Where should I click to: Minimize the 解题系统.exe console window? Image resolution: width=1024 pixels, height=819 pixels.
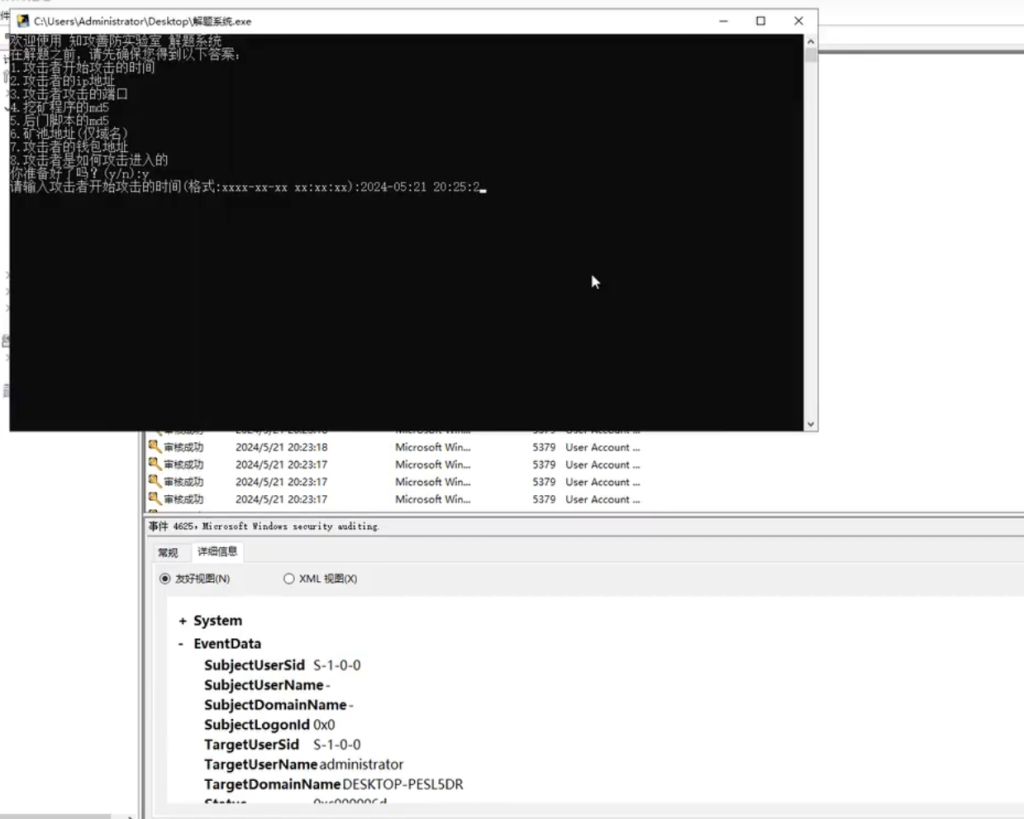[723, 21]
